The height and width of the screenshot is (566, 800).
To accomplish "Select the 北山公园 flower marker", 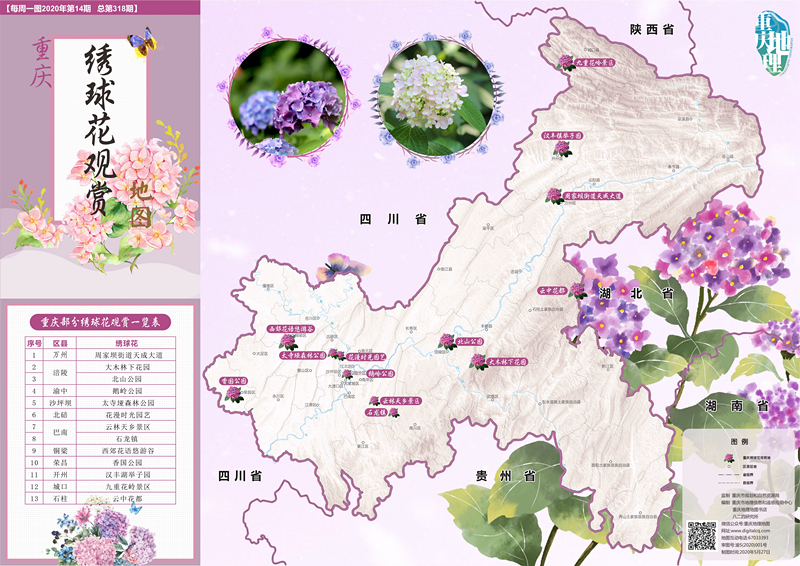I will point(447,342).
